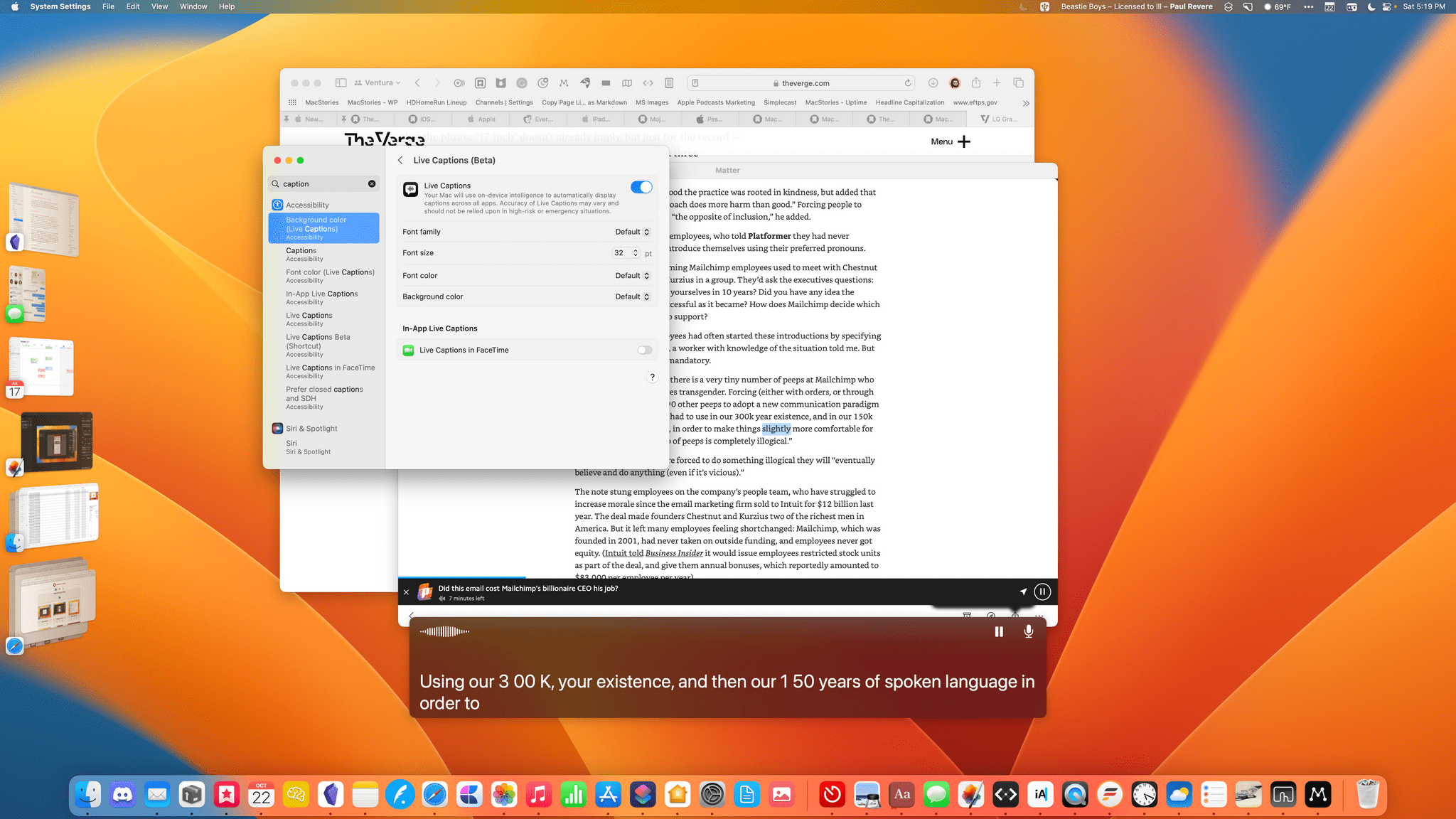Open The Verge Menu button
The height and width of the screenshot is (819, 1456).
[x=951, y=141]
